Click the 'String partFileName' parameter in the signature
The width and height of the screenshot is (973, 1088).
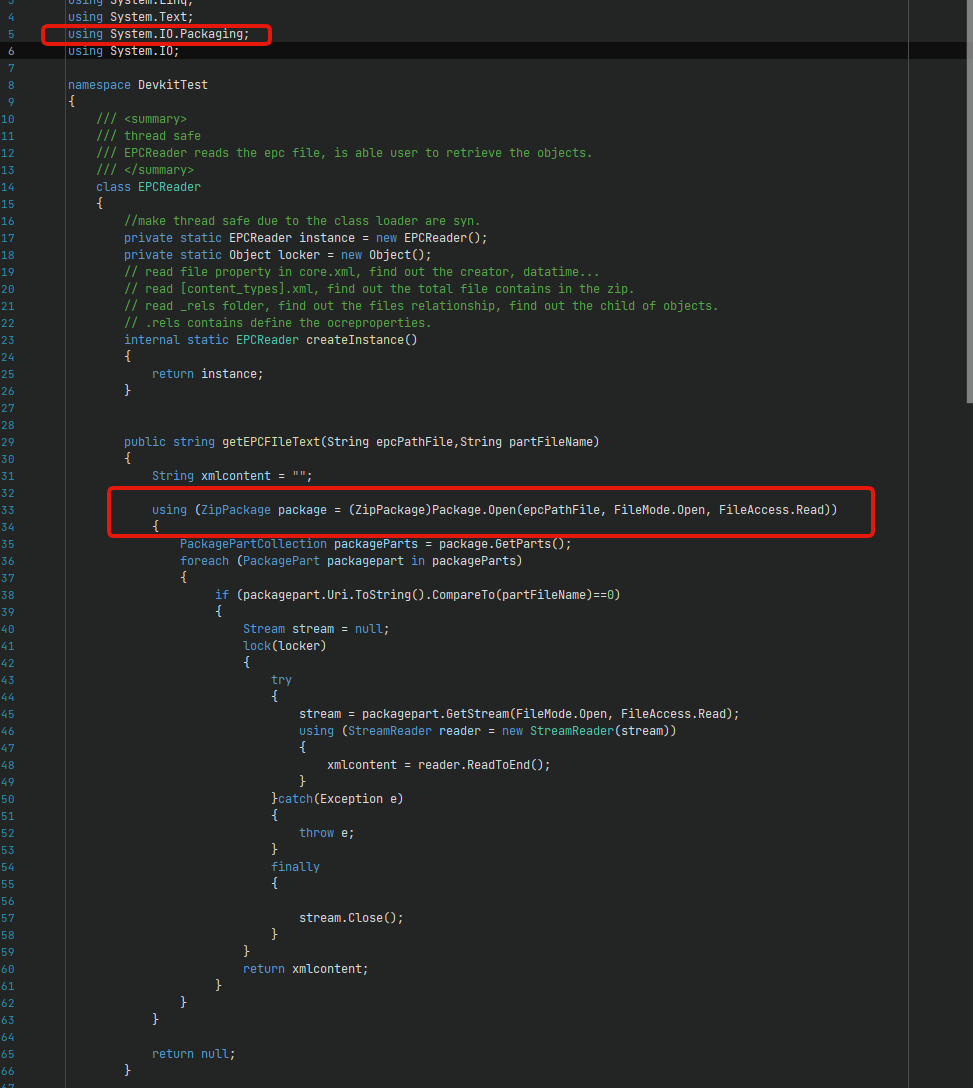click(x=526, y=442)
